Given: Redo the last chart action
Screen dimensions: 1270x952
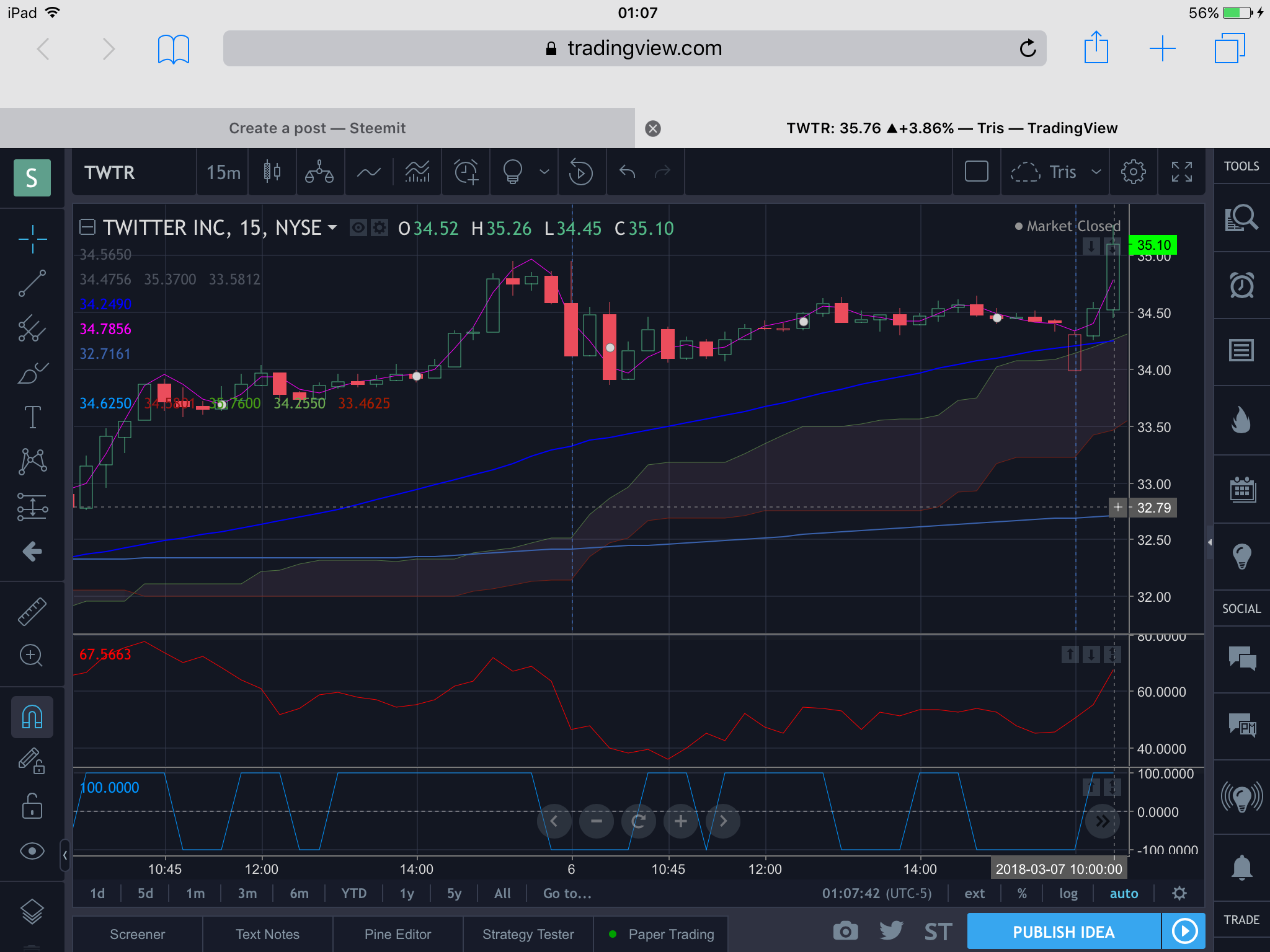Looking at the screenshot, I should 663,172.
